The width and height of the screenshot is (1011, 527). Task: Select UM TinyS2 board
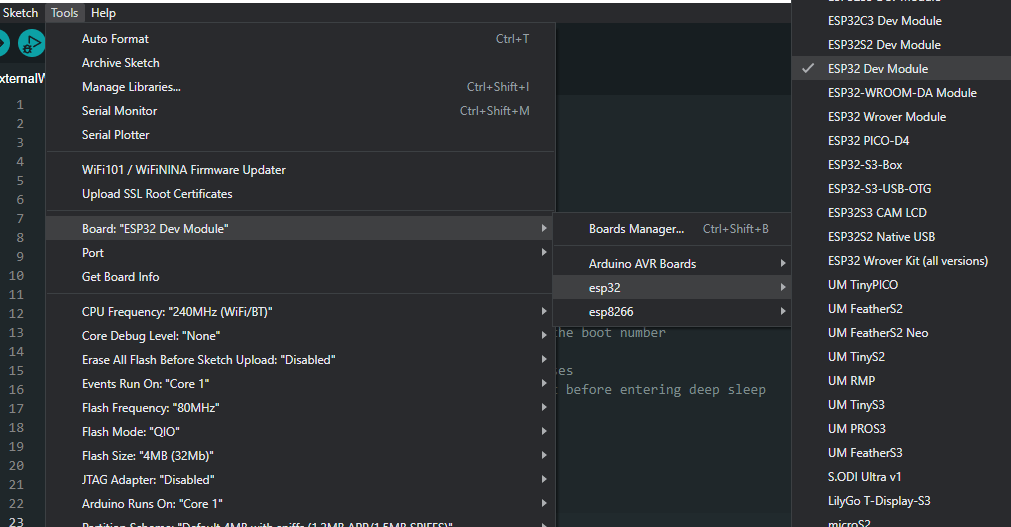point(901,357)
